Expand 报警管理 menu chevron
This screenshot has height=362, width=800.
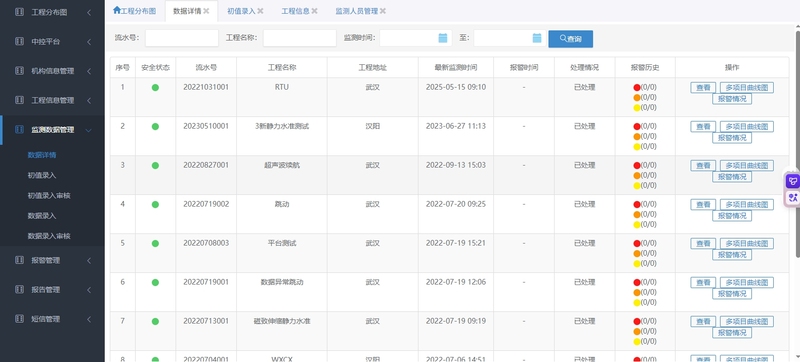click(x=89, y=261)
